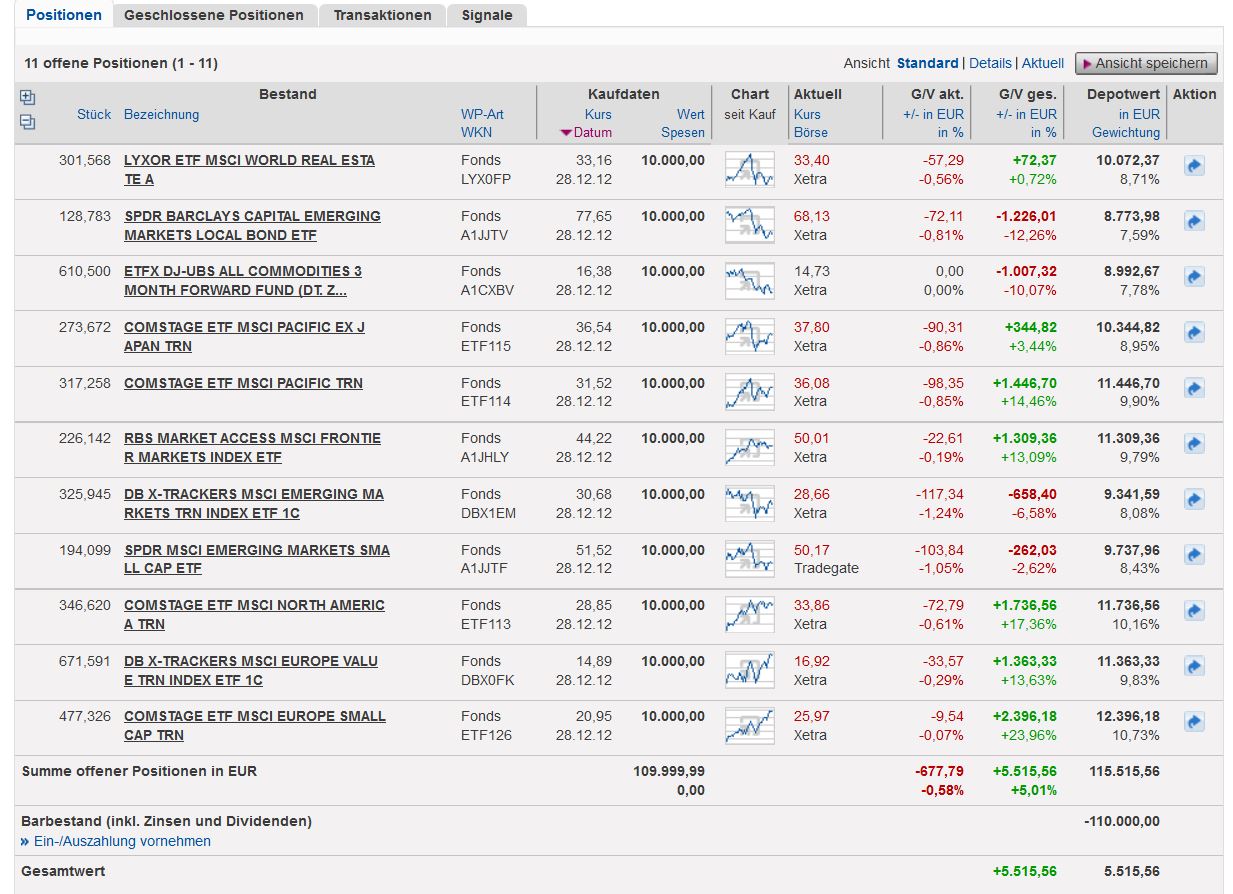Screen dimensions: 1233x894
Task: Sort by Bezeichnung column header
Action: [161, 114]
